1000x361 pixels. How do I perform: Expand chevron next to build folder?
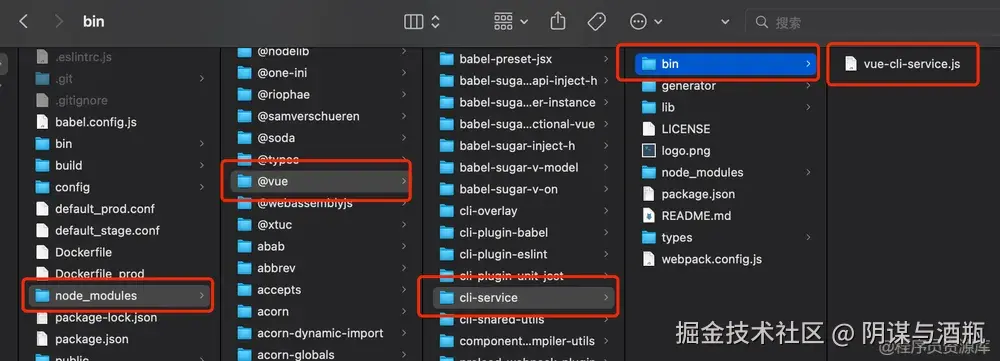(202, 165)
